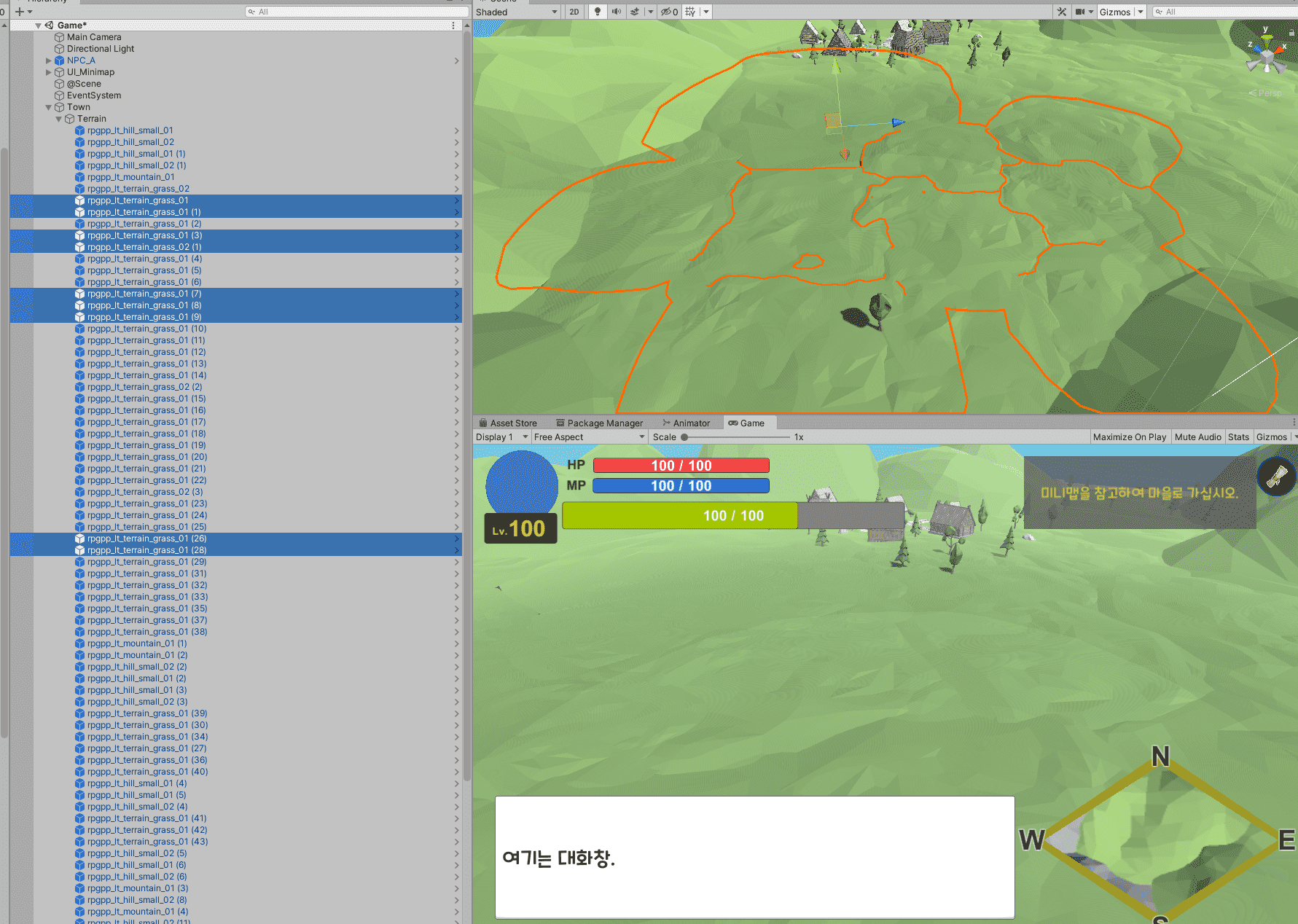Toggle scene effects (skybox, fog) icon

635,12
